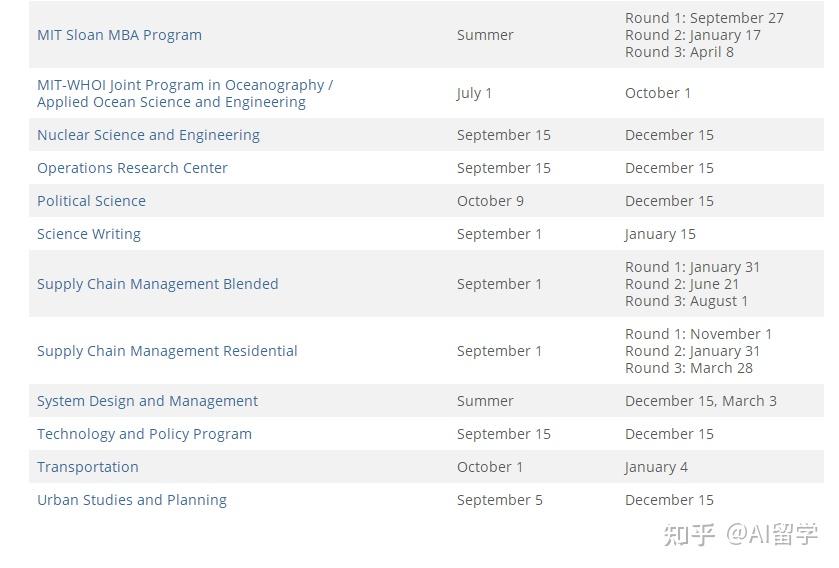Open Urban Studies and Planning link

click(x=132, y=500)
